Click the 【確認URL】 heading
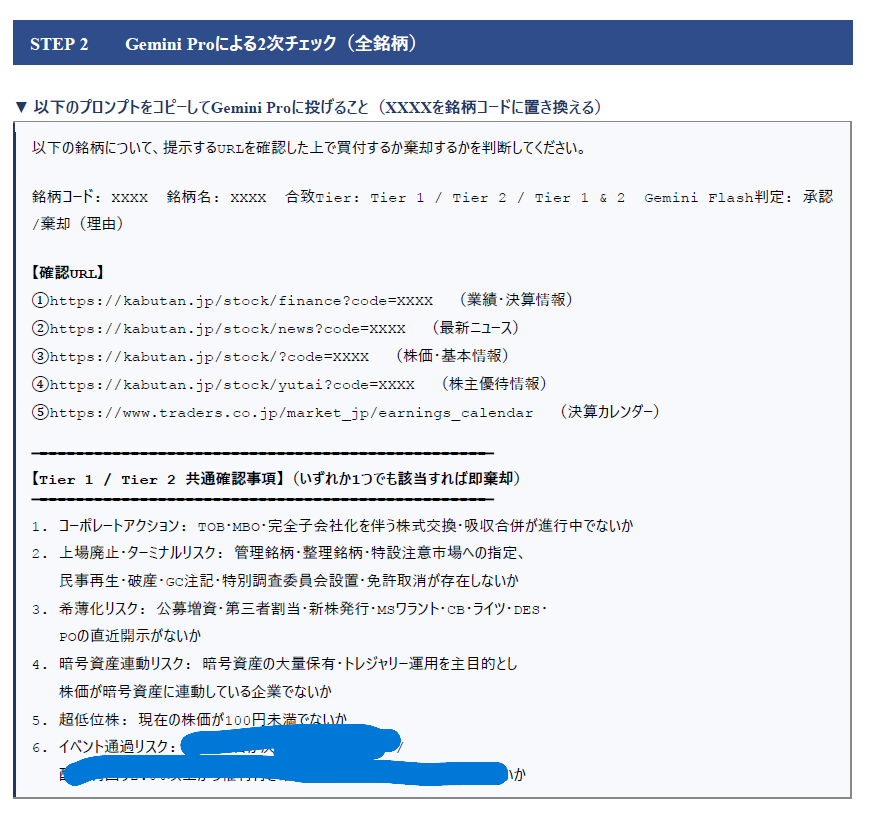Screen dimensions: 891x821 (x=68, y=273)
